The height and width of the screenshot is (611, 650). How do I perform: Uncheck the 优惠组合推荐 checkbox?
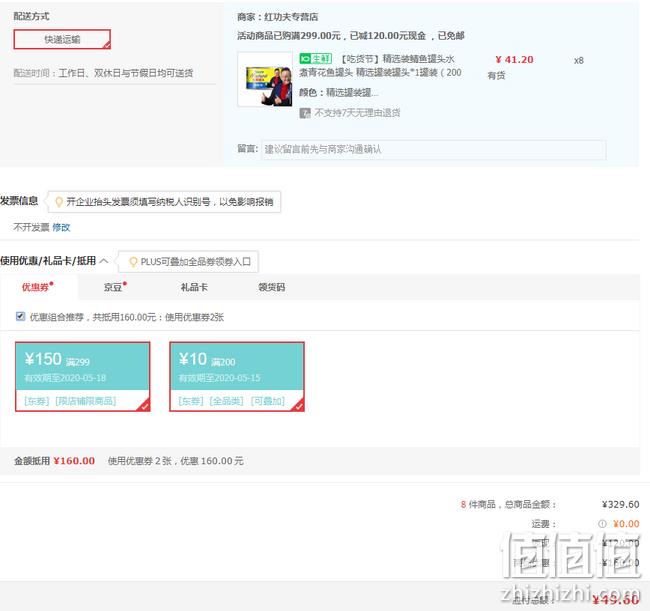point(20,316)
